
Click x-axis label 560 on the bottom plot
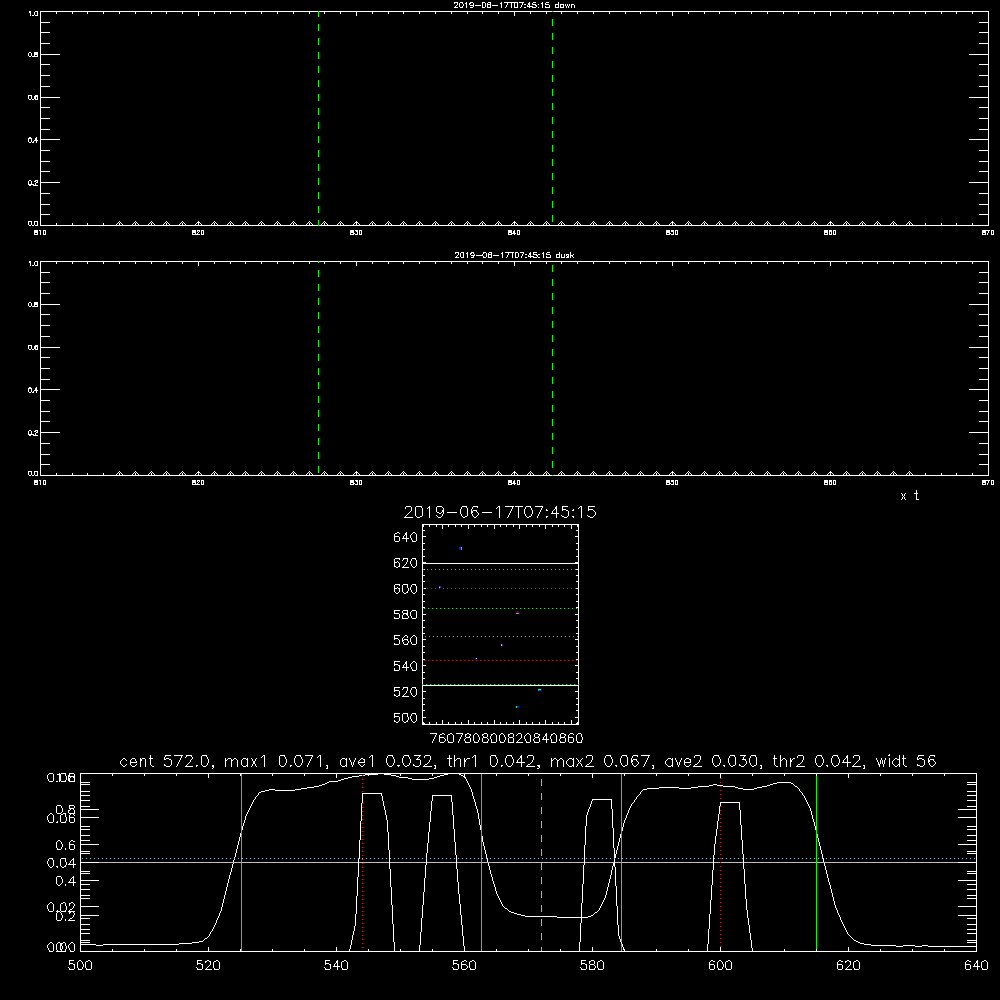tap(464, 966)
